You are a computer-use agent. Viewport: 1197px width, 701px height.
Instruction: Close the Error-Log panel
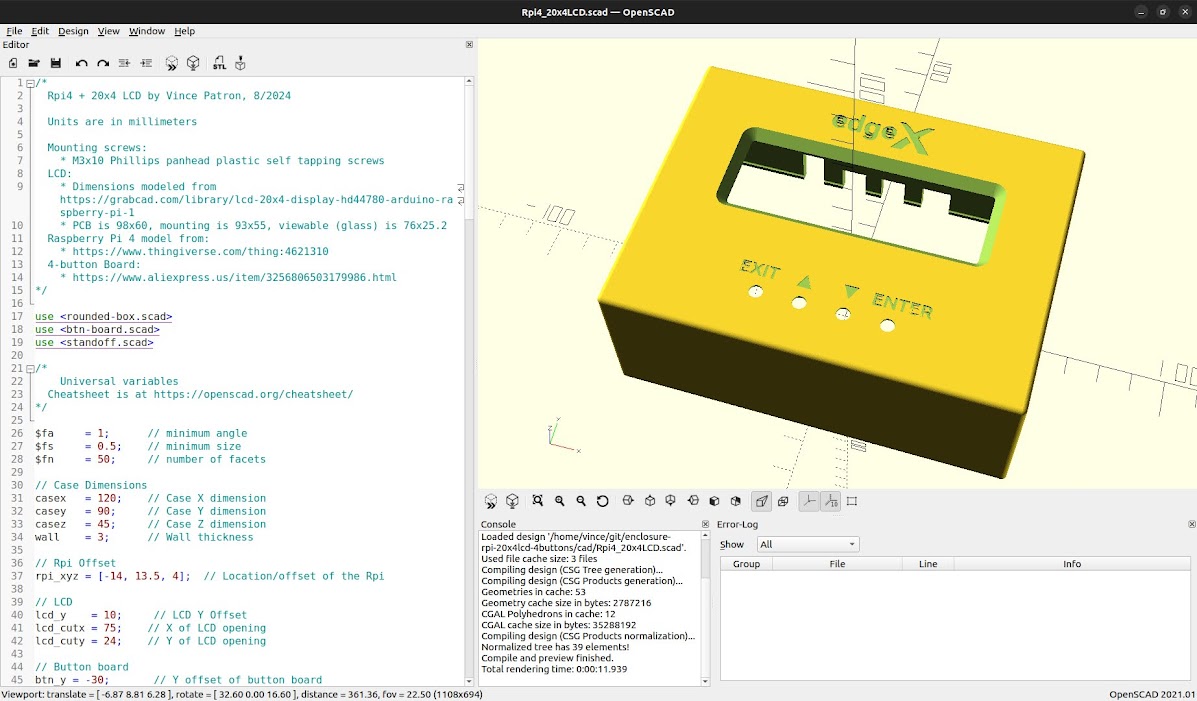[x=1192, y=525]
